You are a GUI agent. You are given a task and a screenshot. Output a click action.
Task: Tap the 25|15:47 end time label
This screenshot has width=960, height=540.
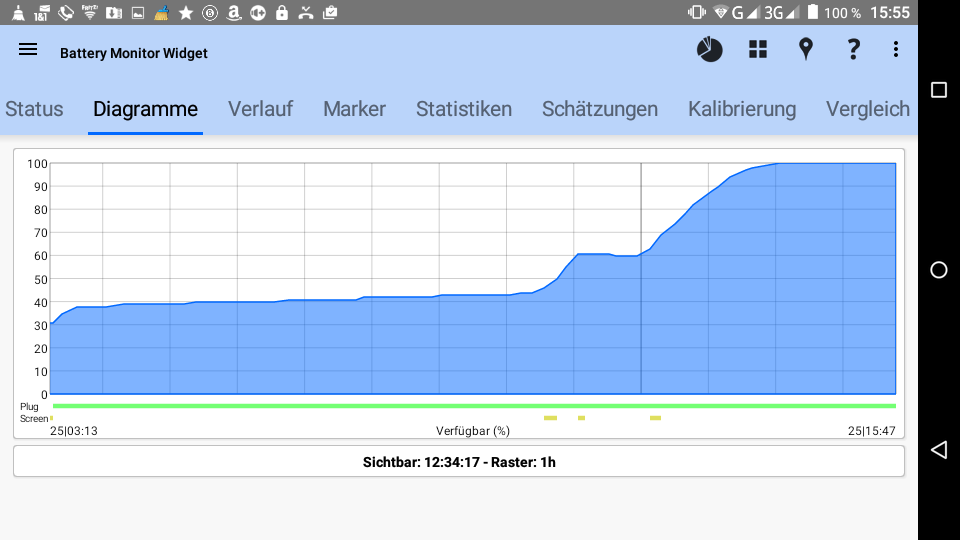(871, 431)
